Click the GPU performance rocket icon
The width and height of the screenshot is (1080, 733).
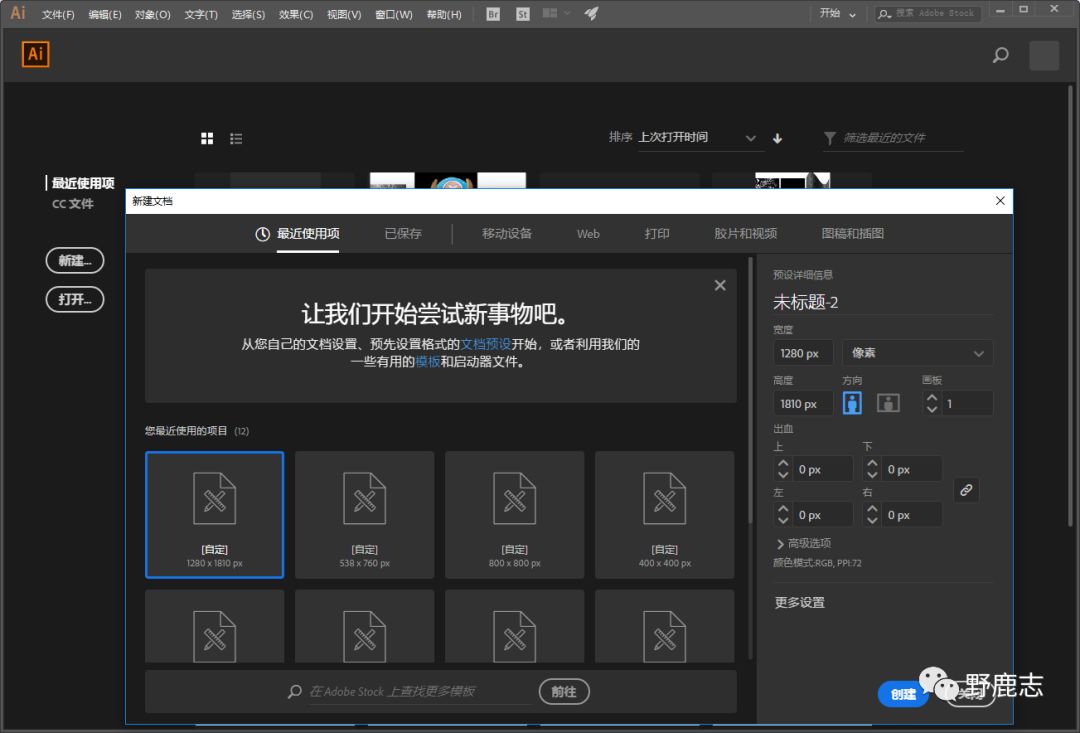point(591,14)
